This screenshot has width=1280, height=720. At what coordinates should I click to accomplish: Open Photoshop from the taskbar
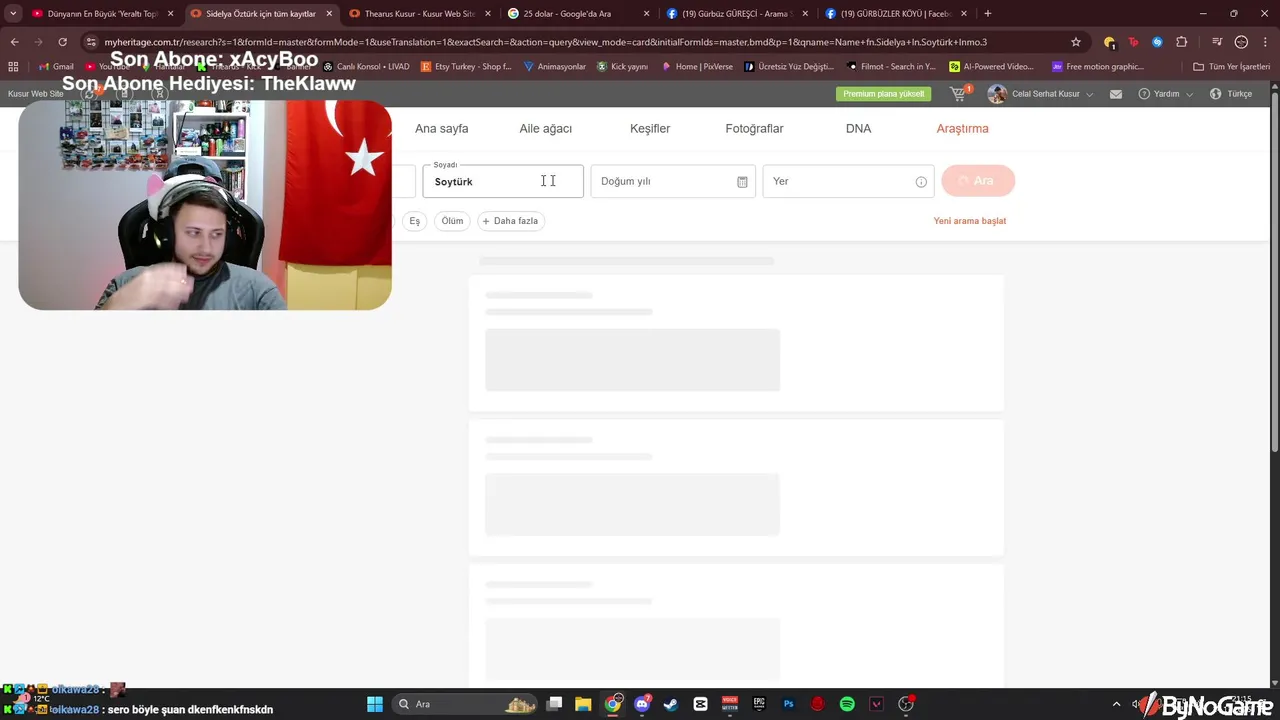pos(788,704)
